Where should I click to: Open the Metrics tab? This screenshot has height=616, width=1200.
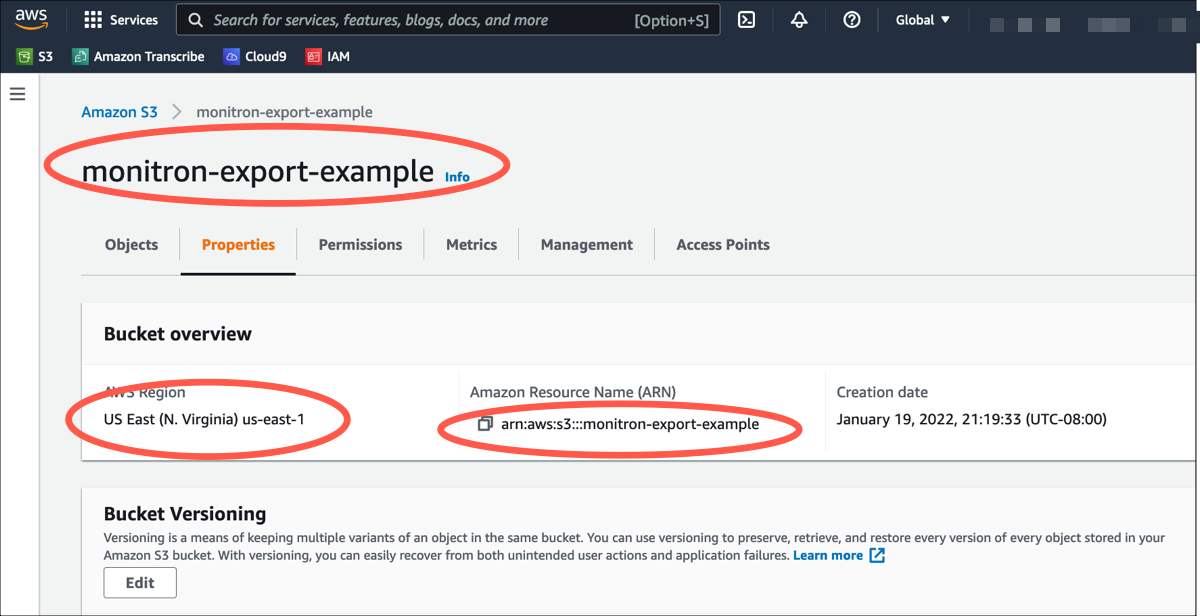471,244
